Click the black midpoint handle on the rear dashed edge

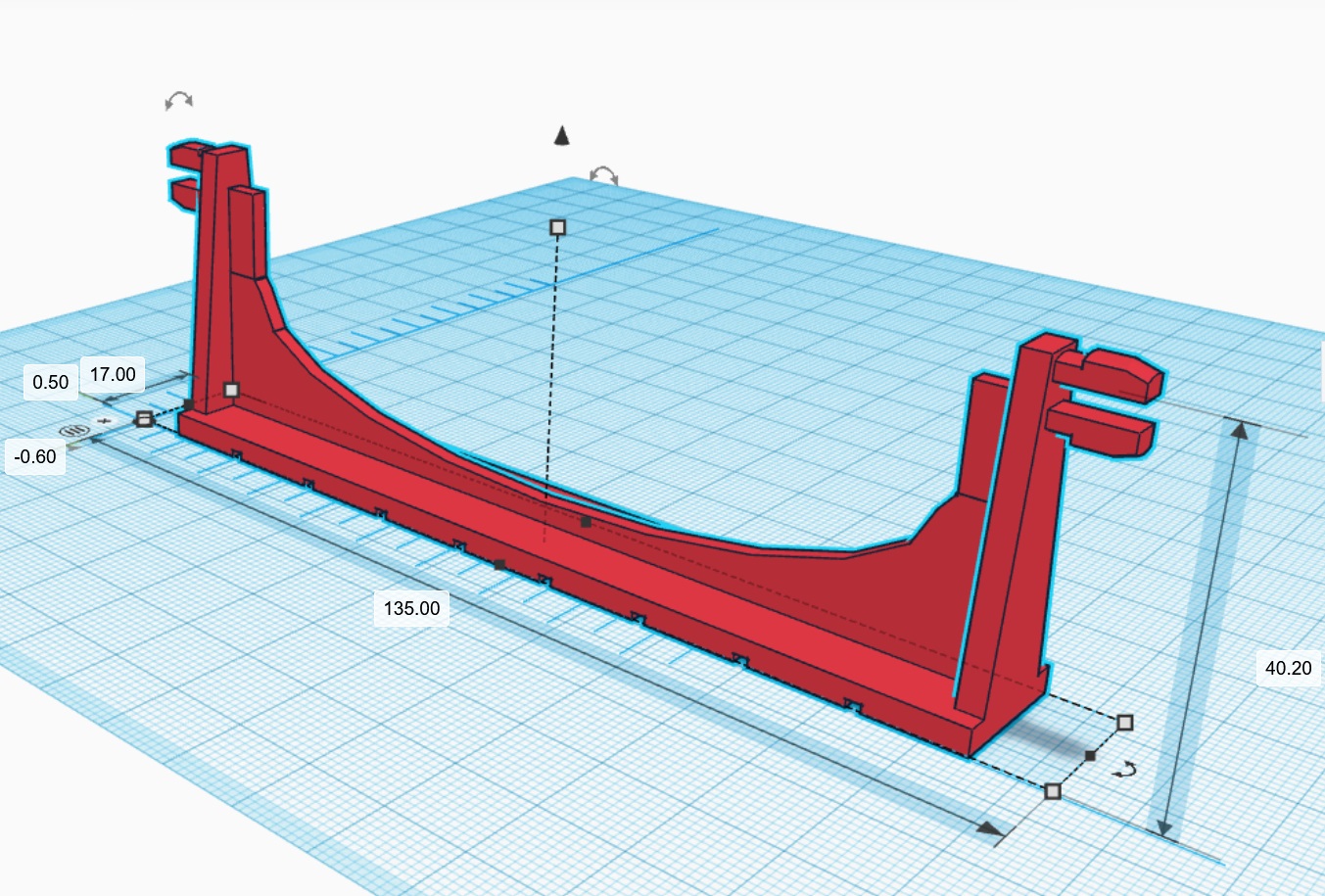pyautogui.click(x=586, y=523)
